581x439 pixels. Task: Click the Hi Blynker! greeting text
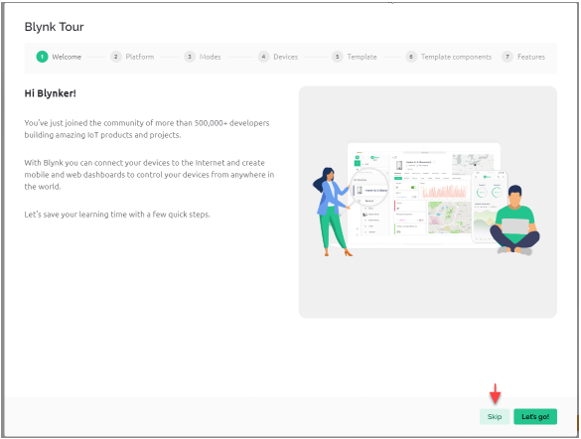[50, 93]
